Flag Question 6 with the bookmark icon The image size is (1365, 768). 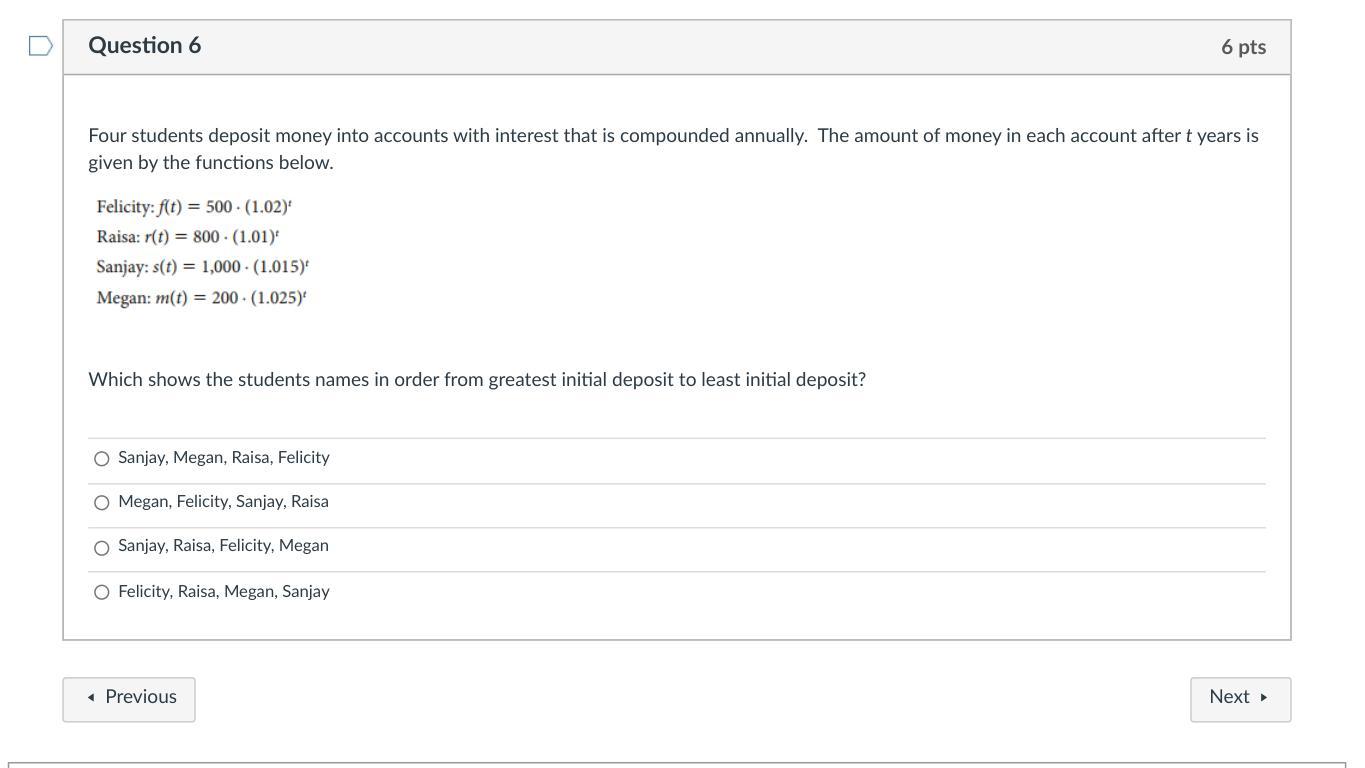coord(40,46)
